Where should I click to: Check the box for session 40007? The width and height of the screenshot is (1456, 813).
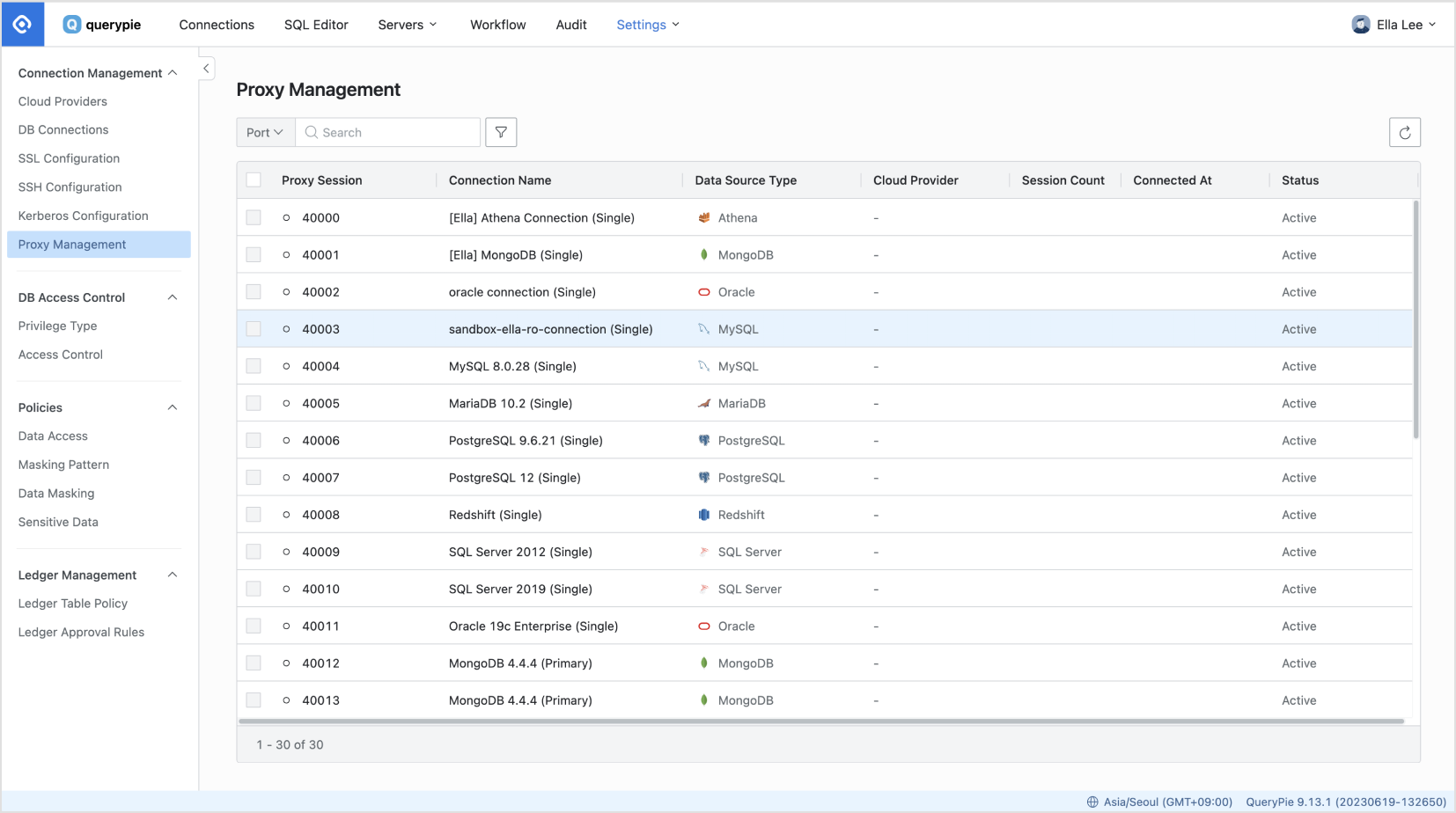[x=254, y=478]
